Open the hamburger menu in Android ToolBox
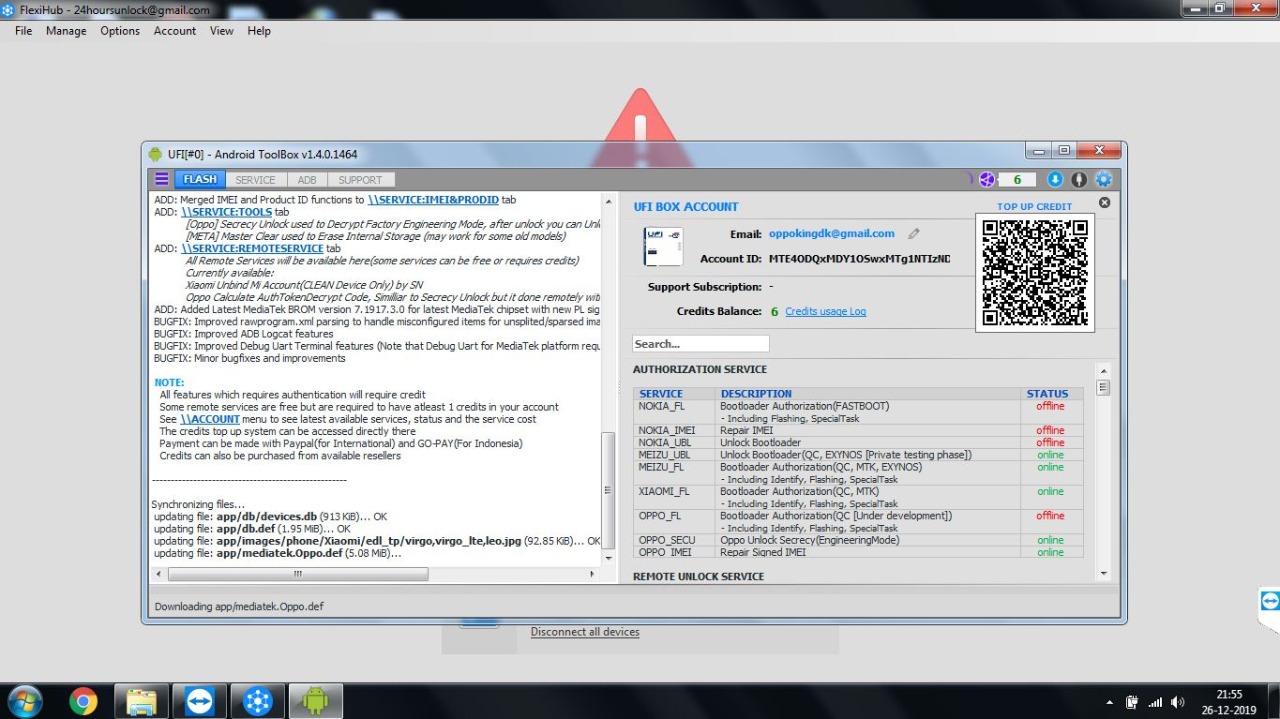This screenshot has width=1280, height=719. (162, 179)
